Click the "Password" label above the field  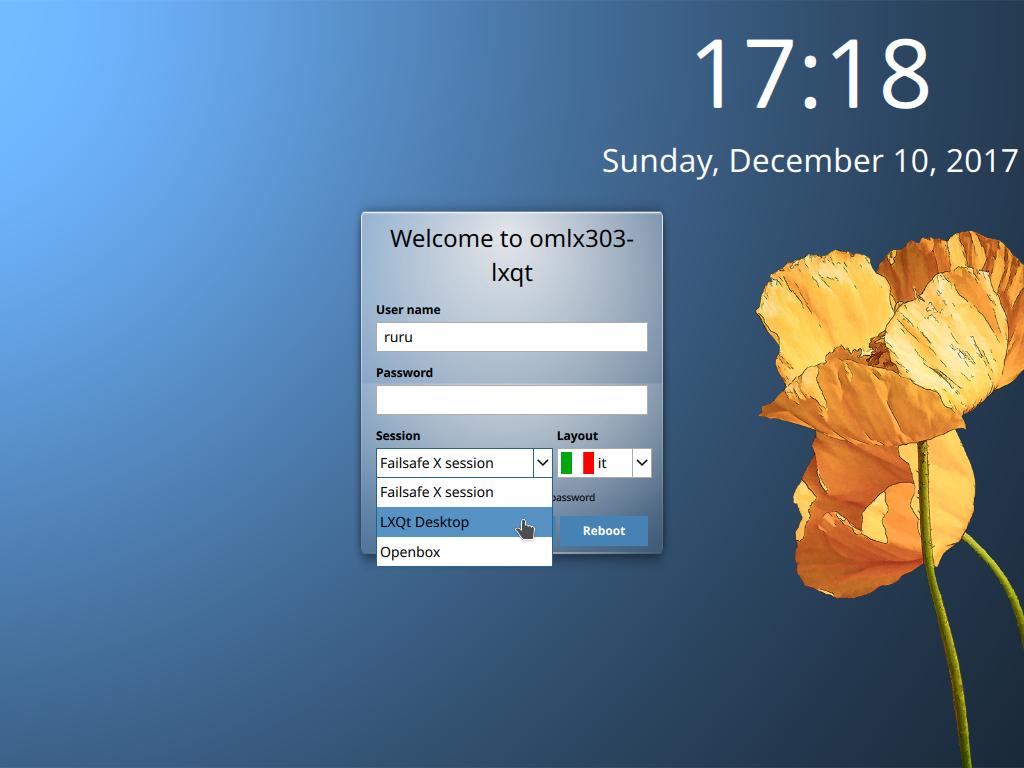tap(404, 373)
